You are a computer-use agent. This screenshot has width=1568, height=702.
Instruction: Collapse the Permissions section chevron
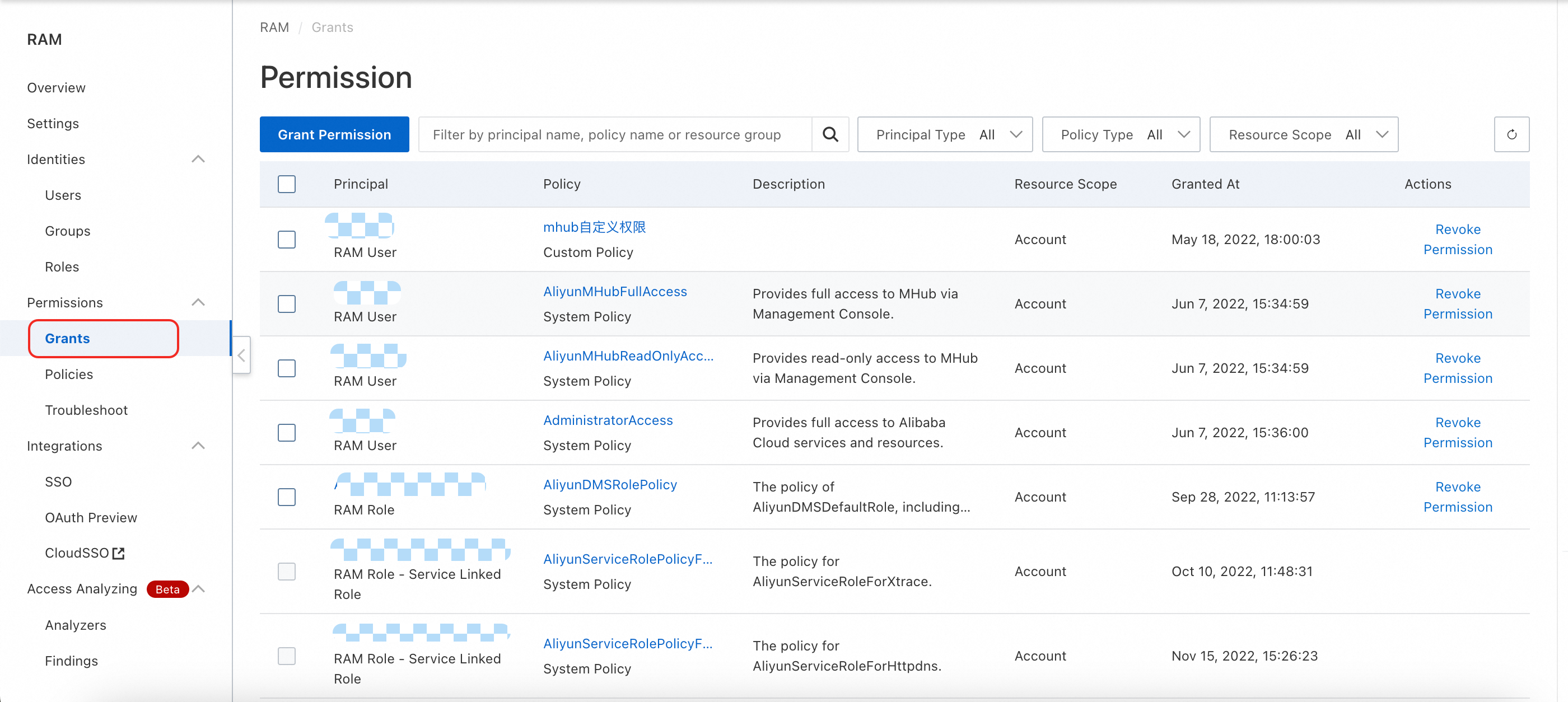[x=198, y=302]
